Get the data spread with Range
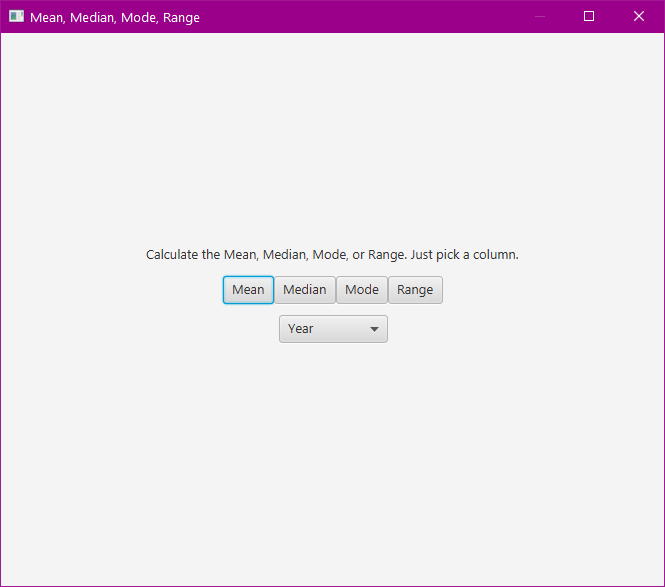 click(x=415, y=290)
